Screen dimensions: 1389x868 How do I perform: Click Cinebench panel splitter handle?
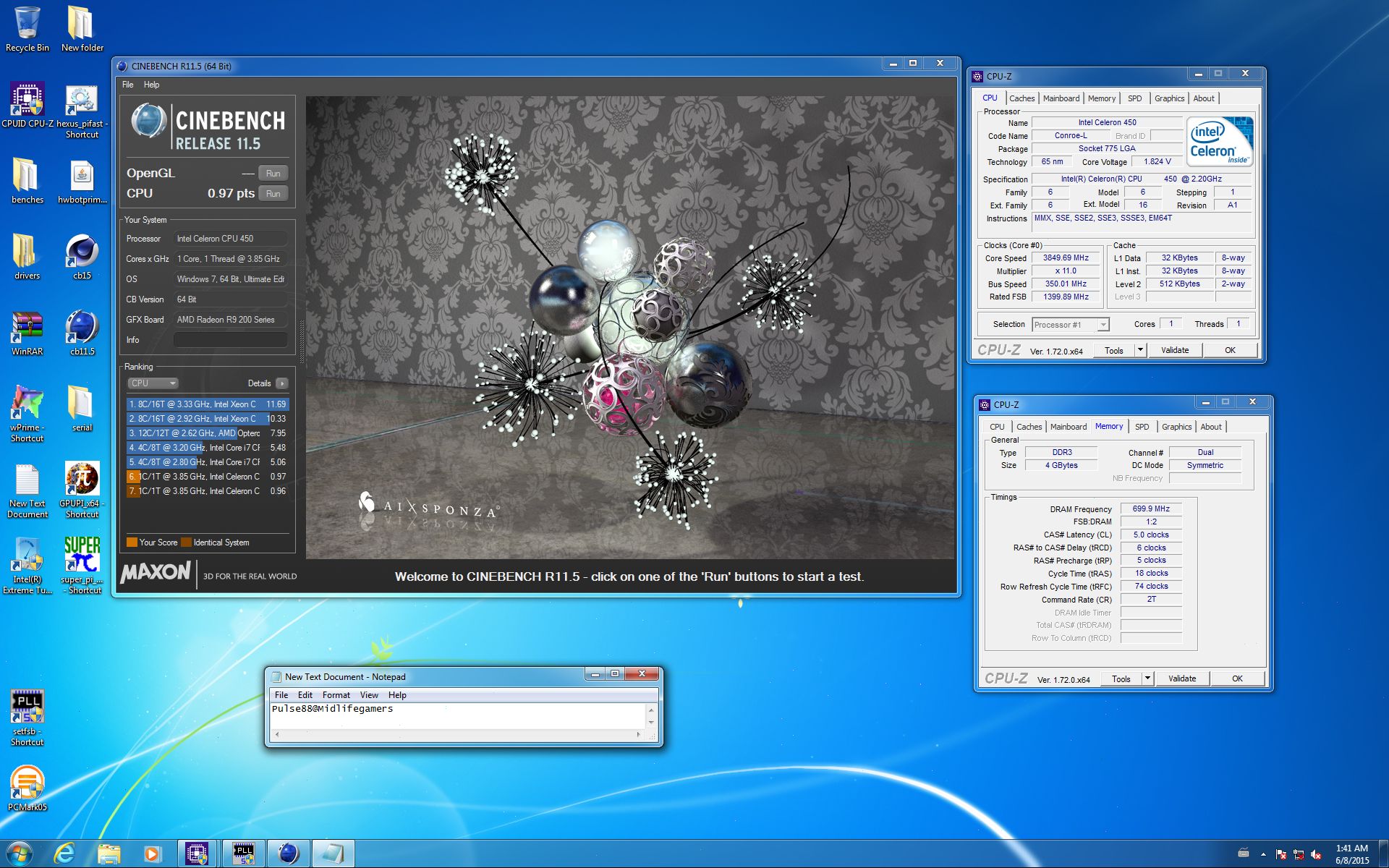tap(301, 344)
